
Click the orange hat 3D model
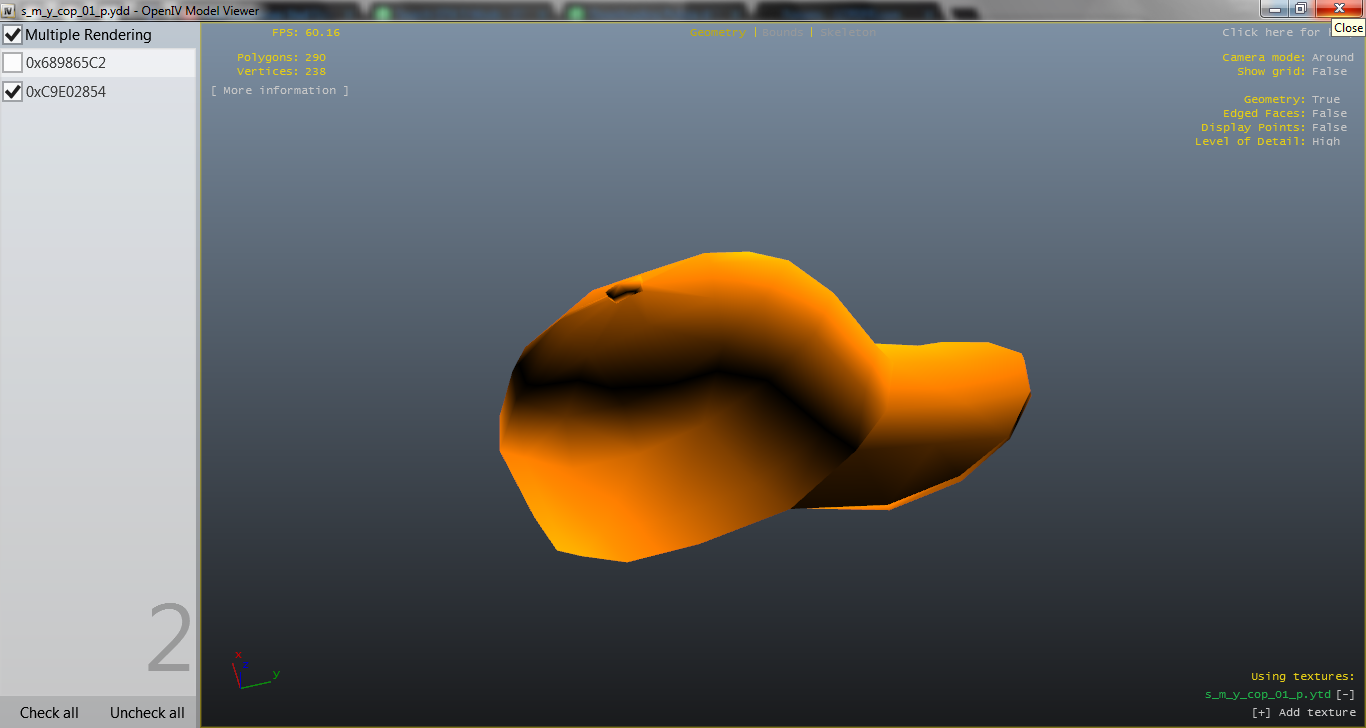tap(765, 407)
